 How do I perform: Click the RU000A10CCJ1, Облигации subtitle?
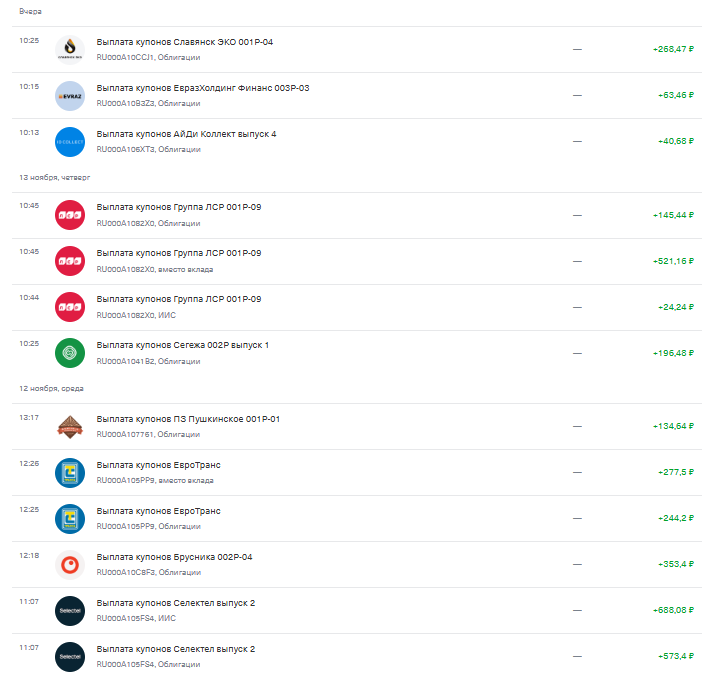[148, 58]
